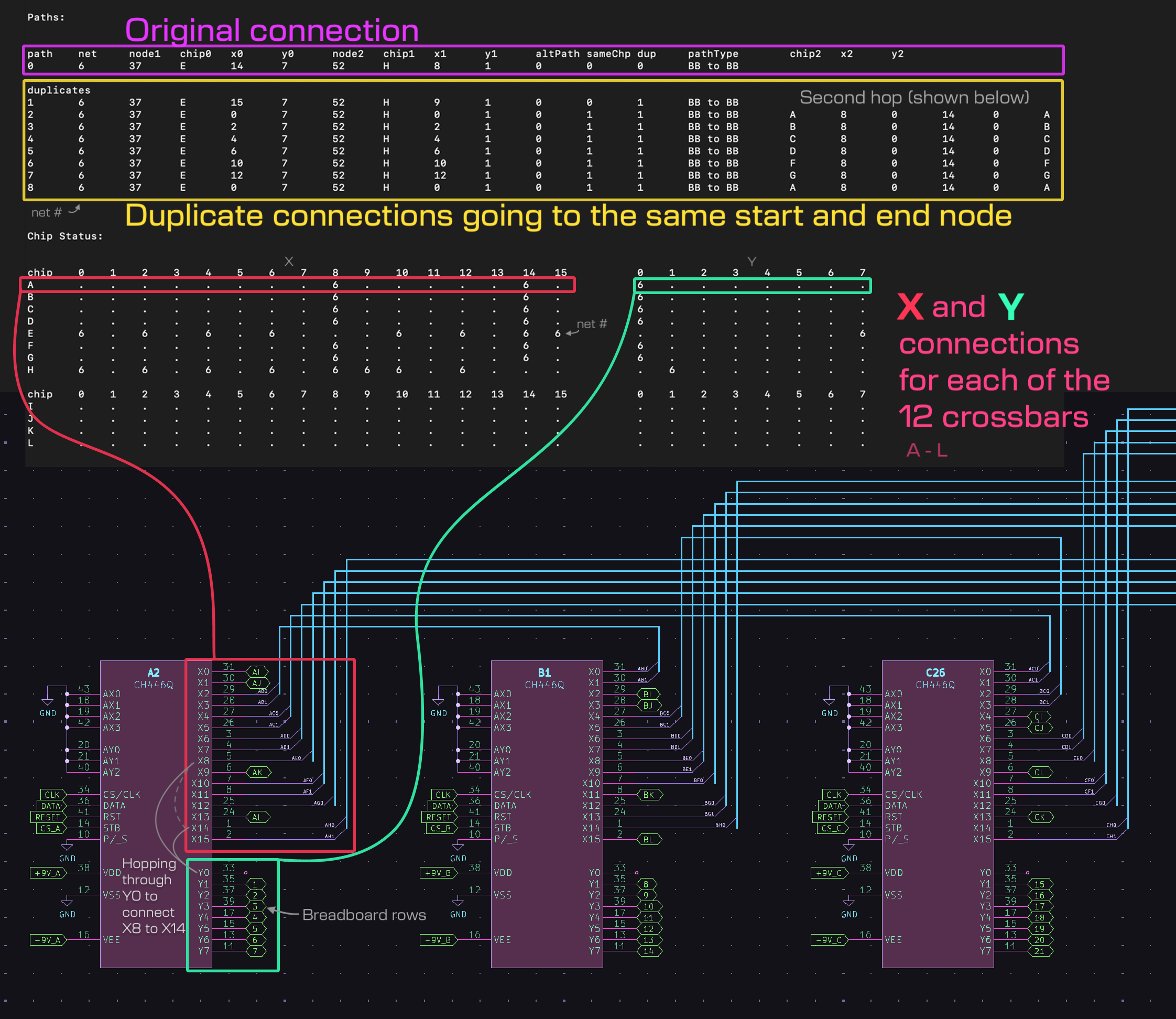
Task: Select the -9V_A power label
Action: click(x=48, y=940)
